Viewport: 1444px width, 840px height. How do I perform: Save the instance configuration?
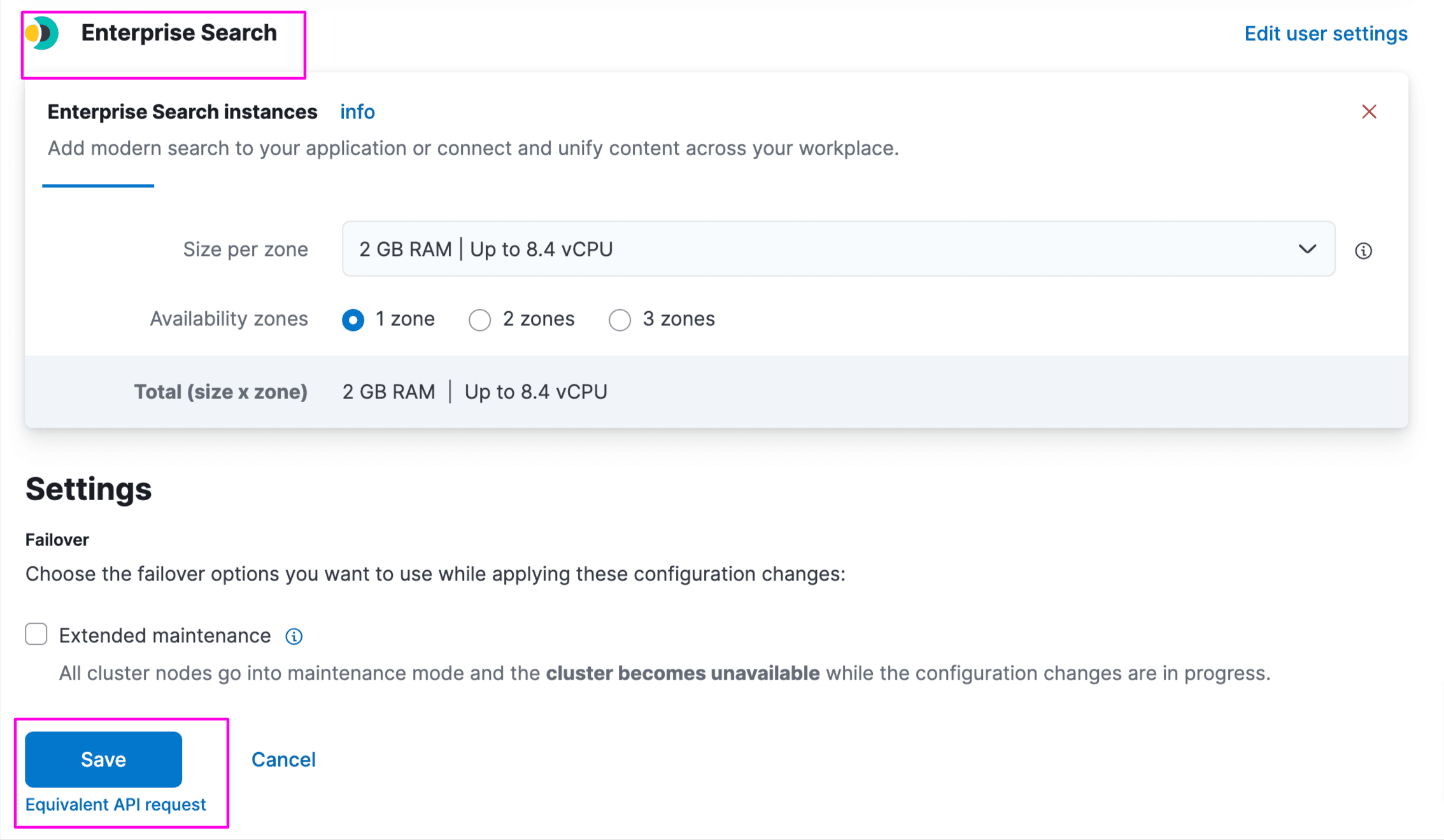pos(103,759)
